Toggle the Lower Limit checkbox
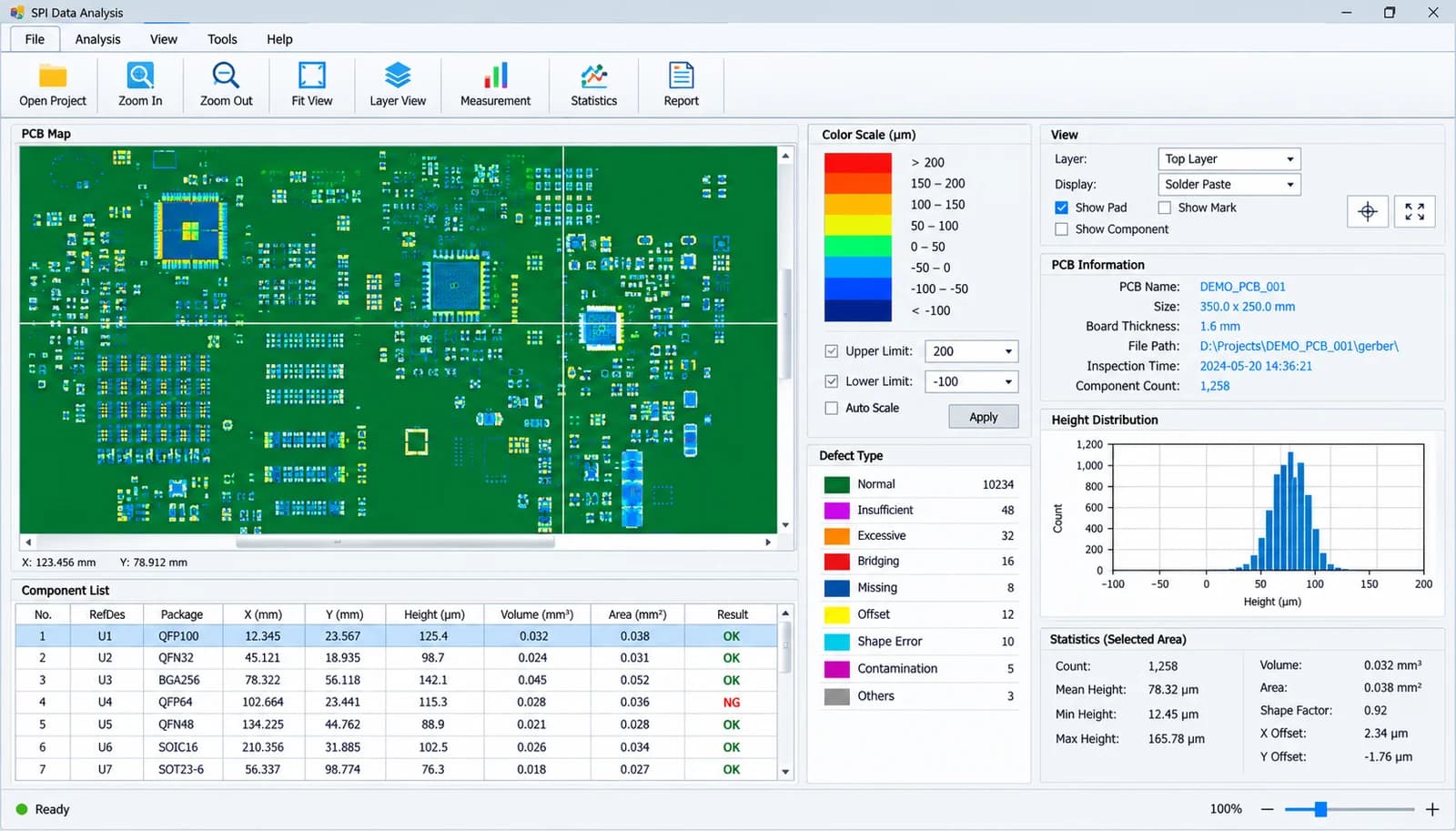 831,381
